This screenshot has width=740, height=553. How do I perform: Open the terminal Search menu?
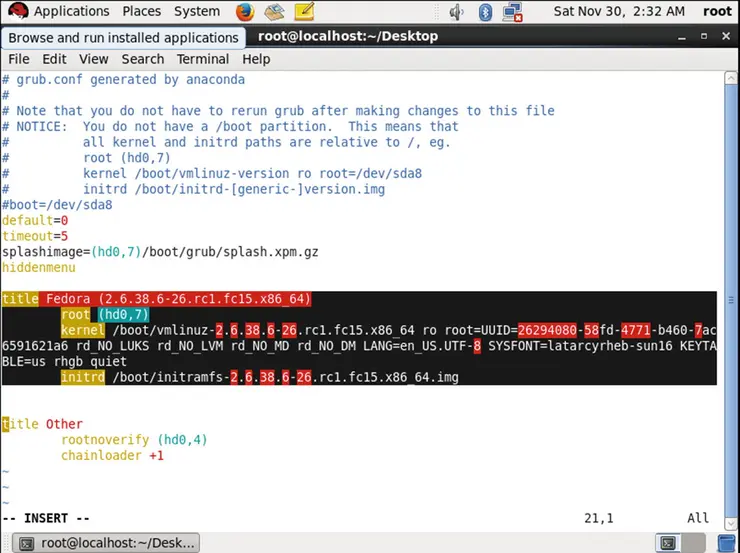click(x=142, y=59)
